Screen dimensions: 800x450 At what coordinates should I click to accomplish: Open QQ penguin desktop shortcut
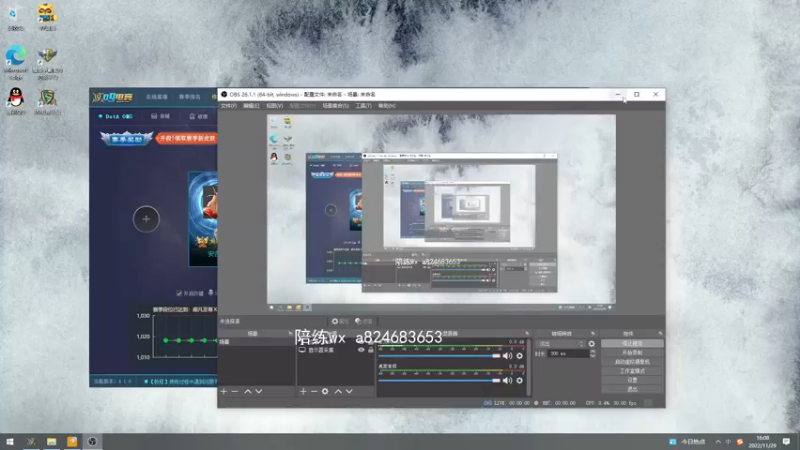click(16, 100)
